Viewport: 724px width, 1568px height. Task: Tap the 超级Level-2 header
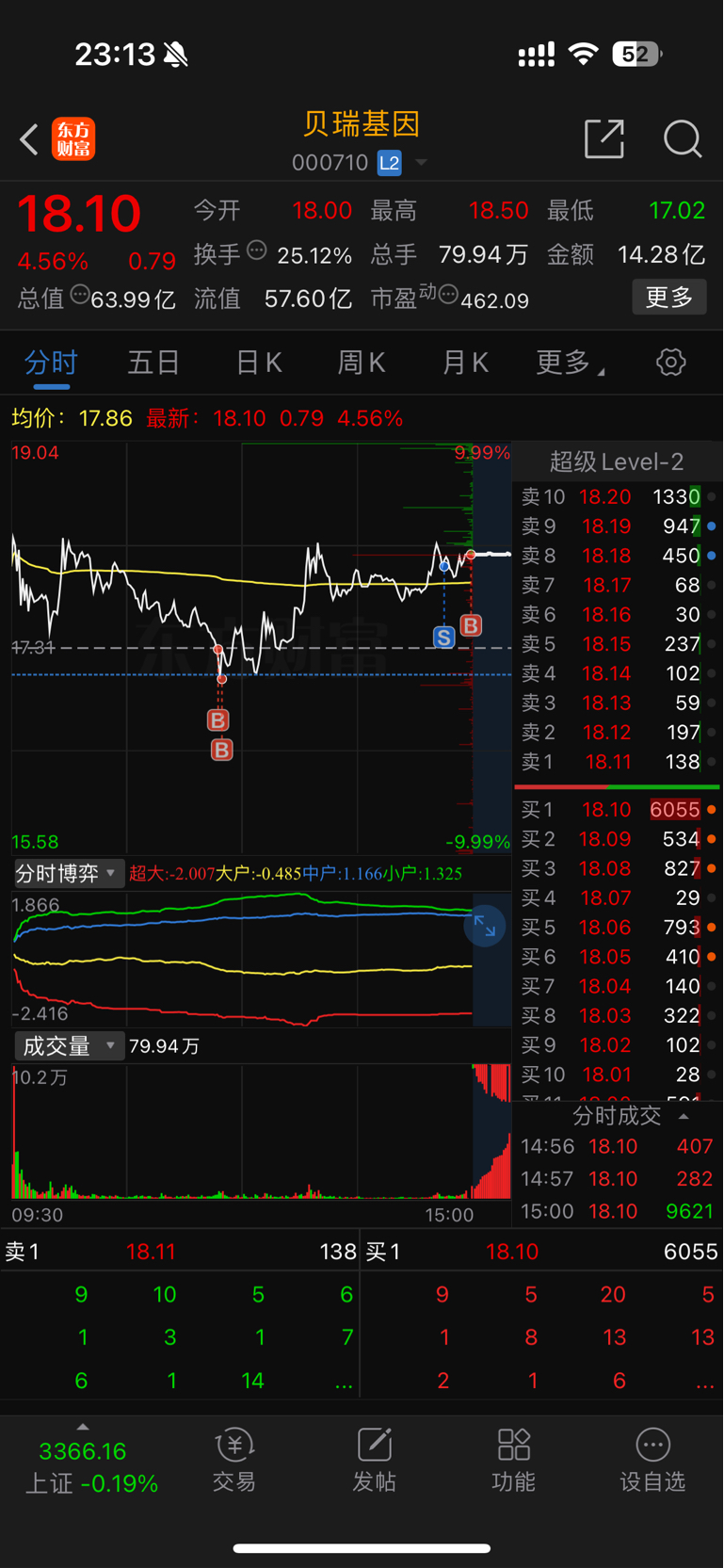pos(617,462)
